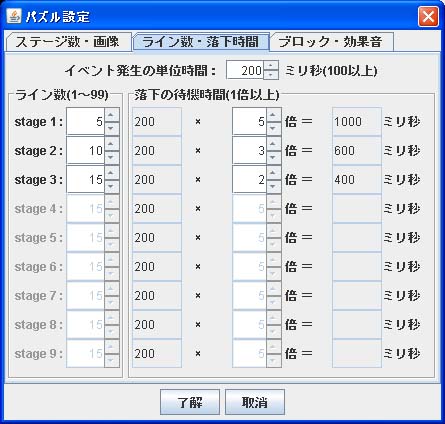The image size is (445, 424).
Task: Close the パズル設定 dialog
Action: pos(428,16)
